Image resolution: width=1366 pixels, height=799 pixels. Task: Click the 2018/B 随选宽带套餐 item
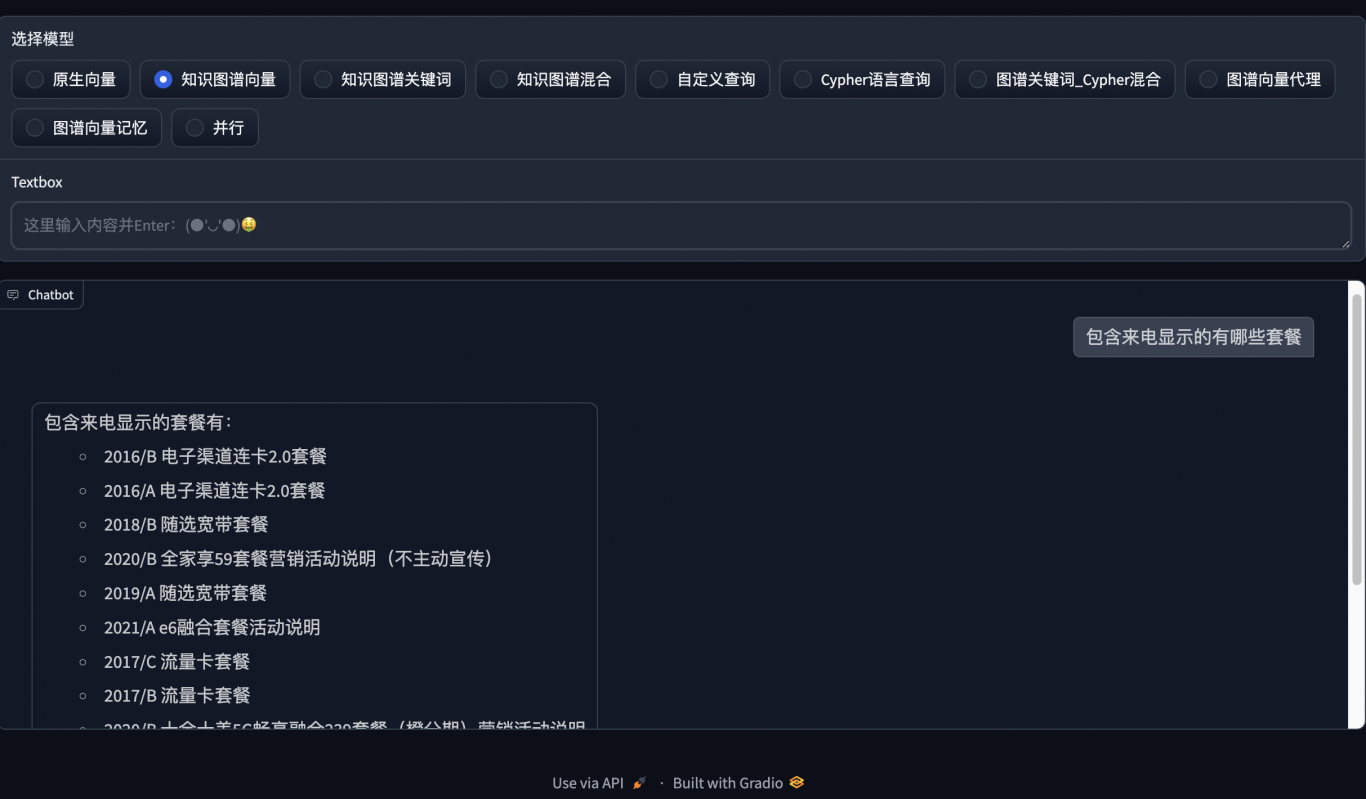click(x=186, y=524)
